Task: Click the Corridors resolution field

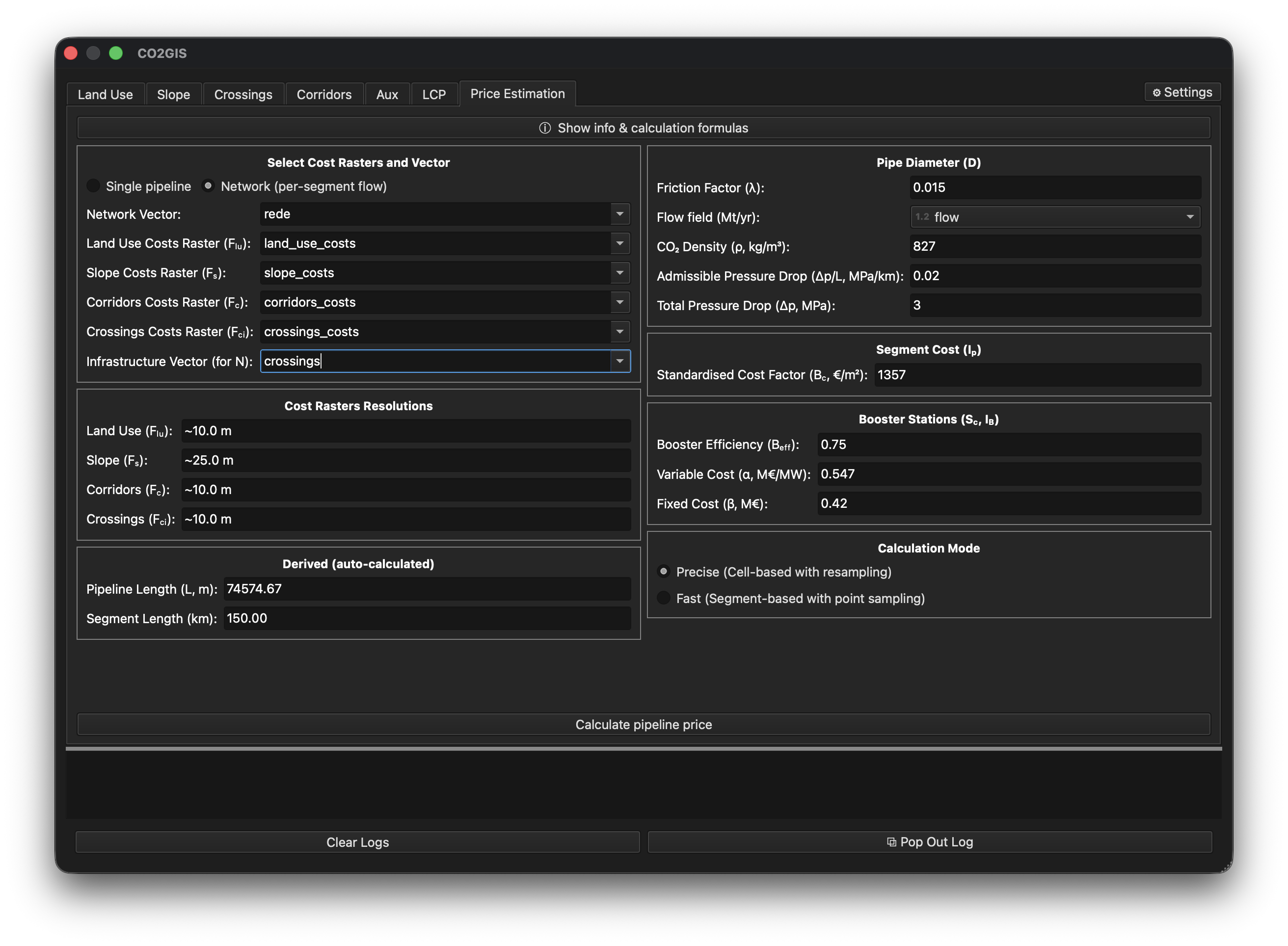Action: click(406, 490)
